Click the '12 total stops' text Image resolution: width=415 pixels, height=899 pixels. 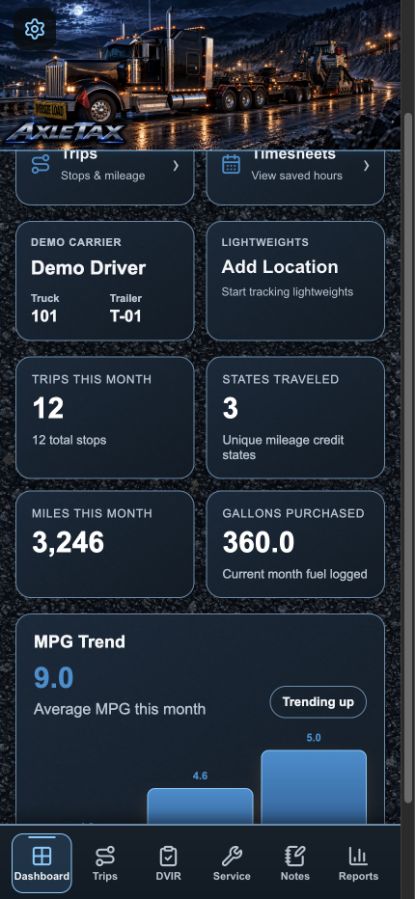click(69, 440)
